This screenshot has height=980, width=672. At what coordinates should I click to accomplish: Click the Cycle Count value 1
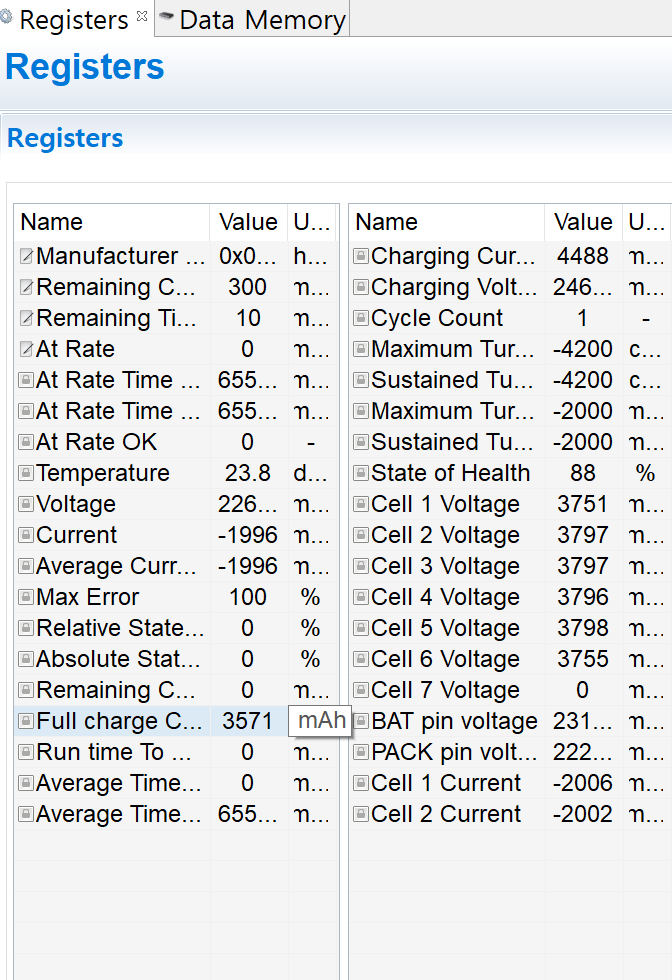pos(583,319)
